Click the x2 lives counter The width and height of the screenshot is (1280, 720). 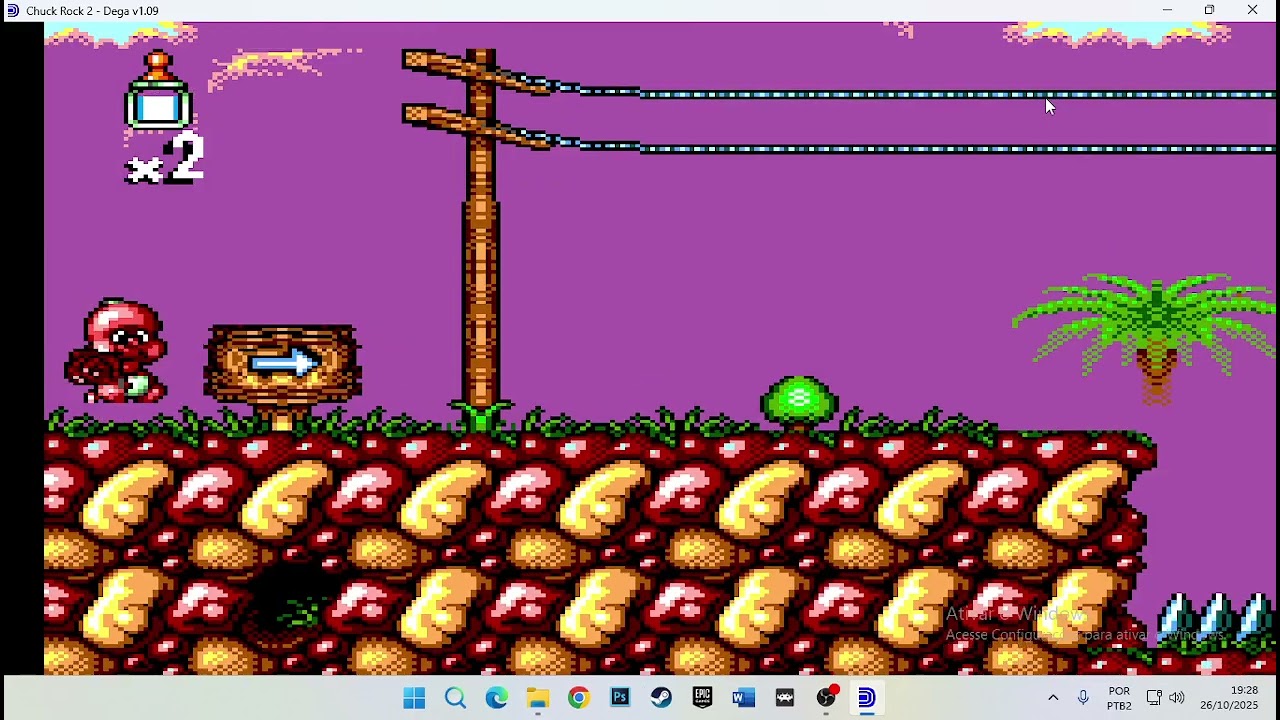click(165, 158)
